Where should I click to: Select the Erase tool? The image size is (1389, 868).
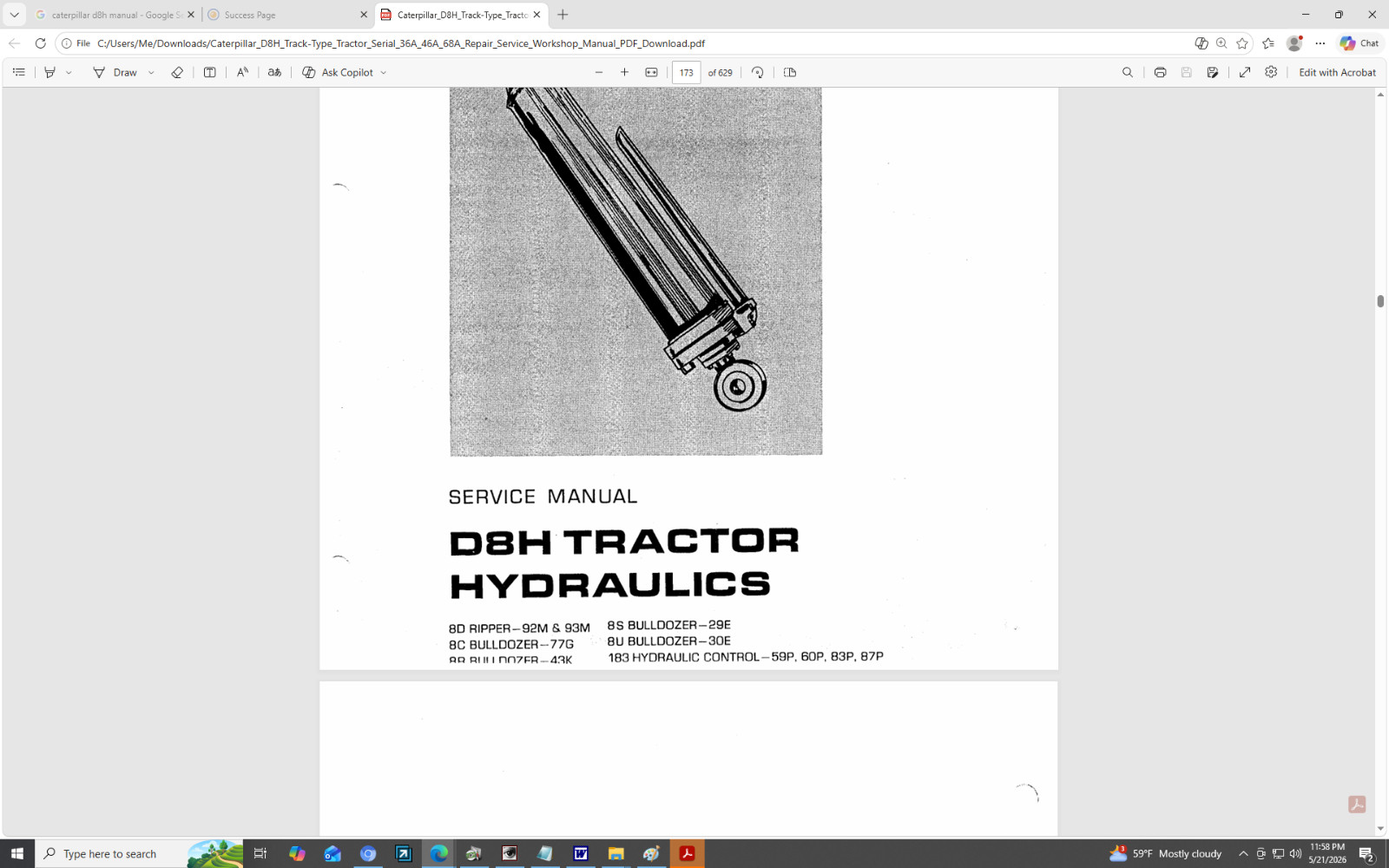177,73
